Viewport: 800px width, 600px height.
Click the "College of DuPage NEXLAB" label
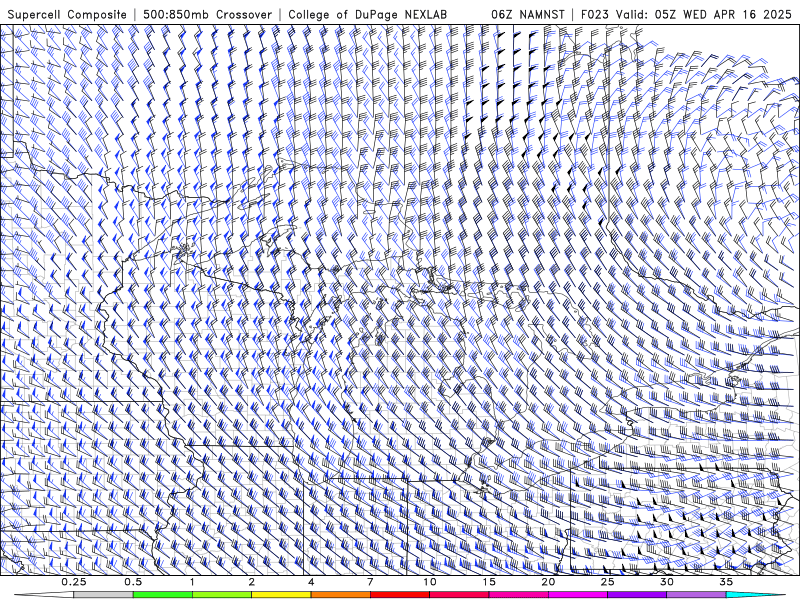[367, 15]
